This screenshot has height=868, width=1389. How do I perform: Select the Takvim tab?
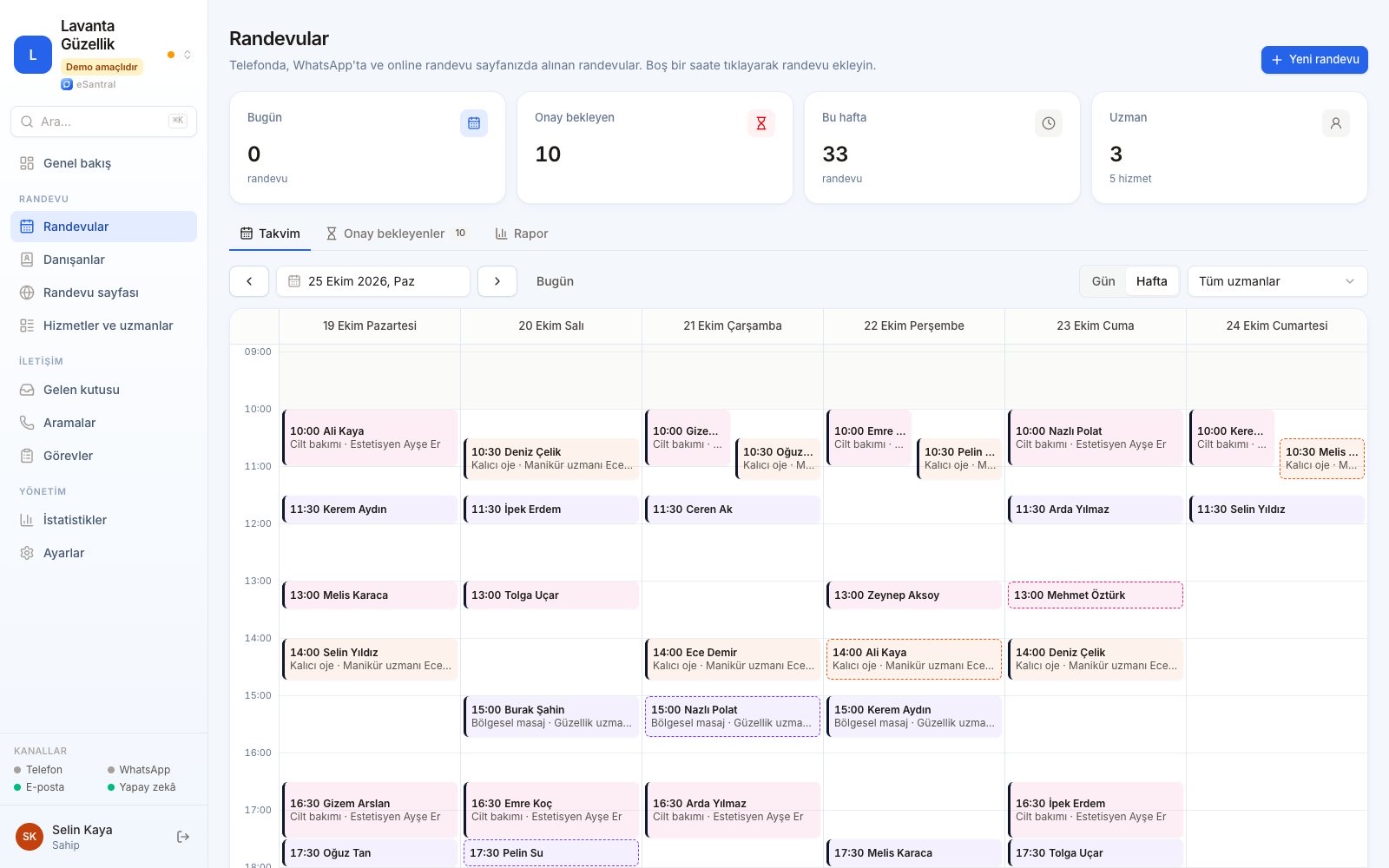270,233
